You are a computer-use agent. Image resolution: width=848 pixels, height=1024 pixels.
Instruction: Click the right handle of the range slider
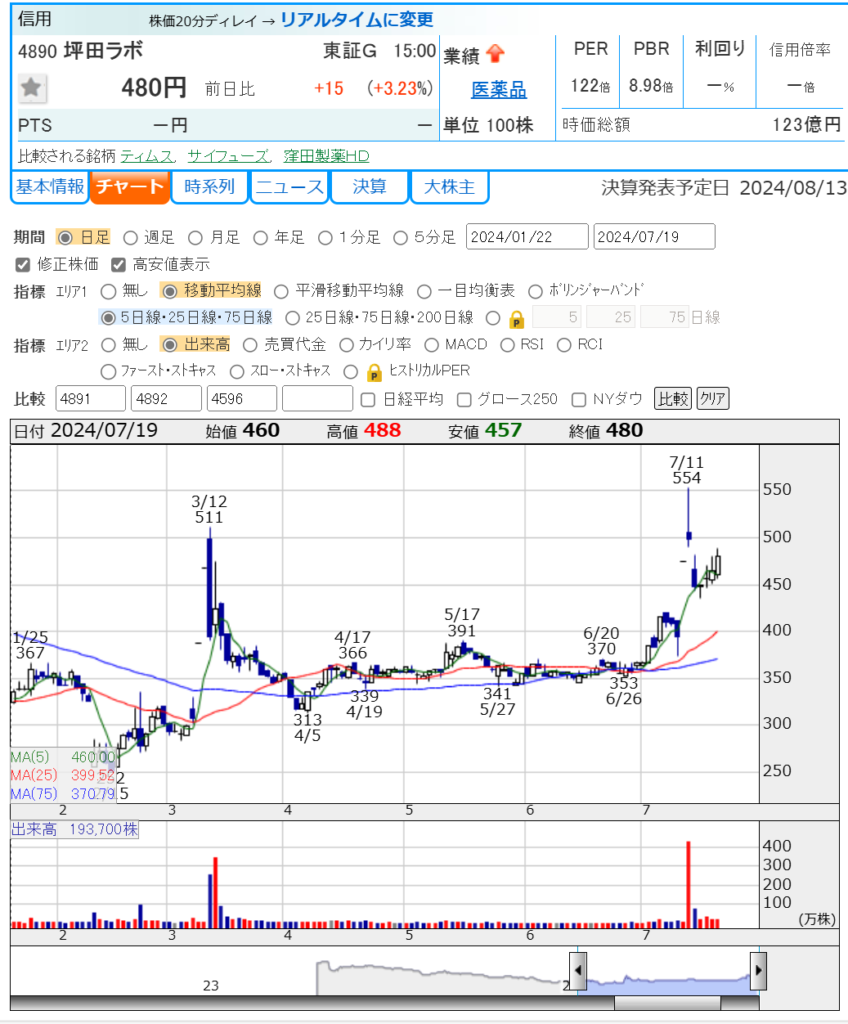tap(758, 970)
